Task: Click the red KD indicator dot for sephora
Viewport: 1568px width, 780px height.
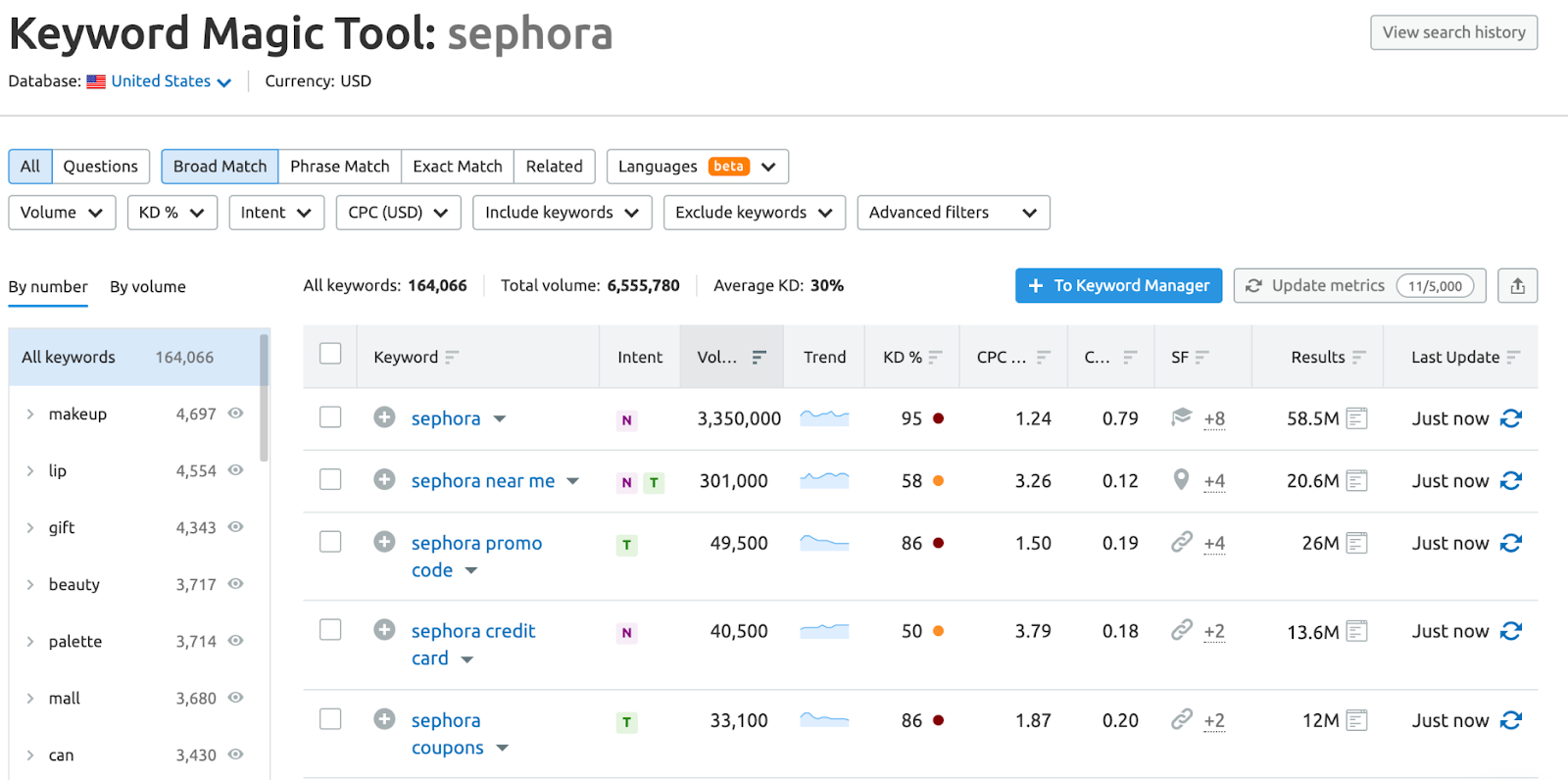Action: coord(938,418)
